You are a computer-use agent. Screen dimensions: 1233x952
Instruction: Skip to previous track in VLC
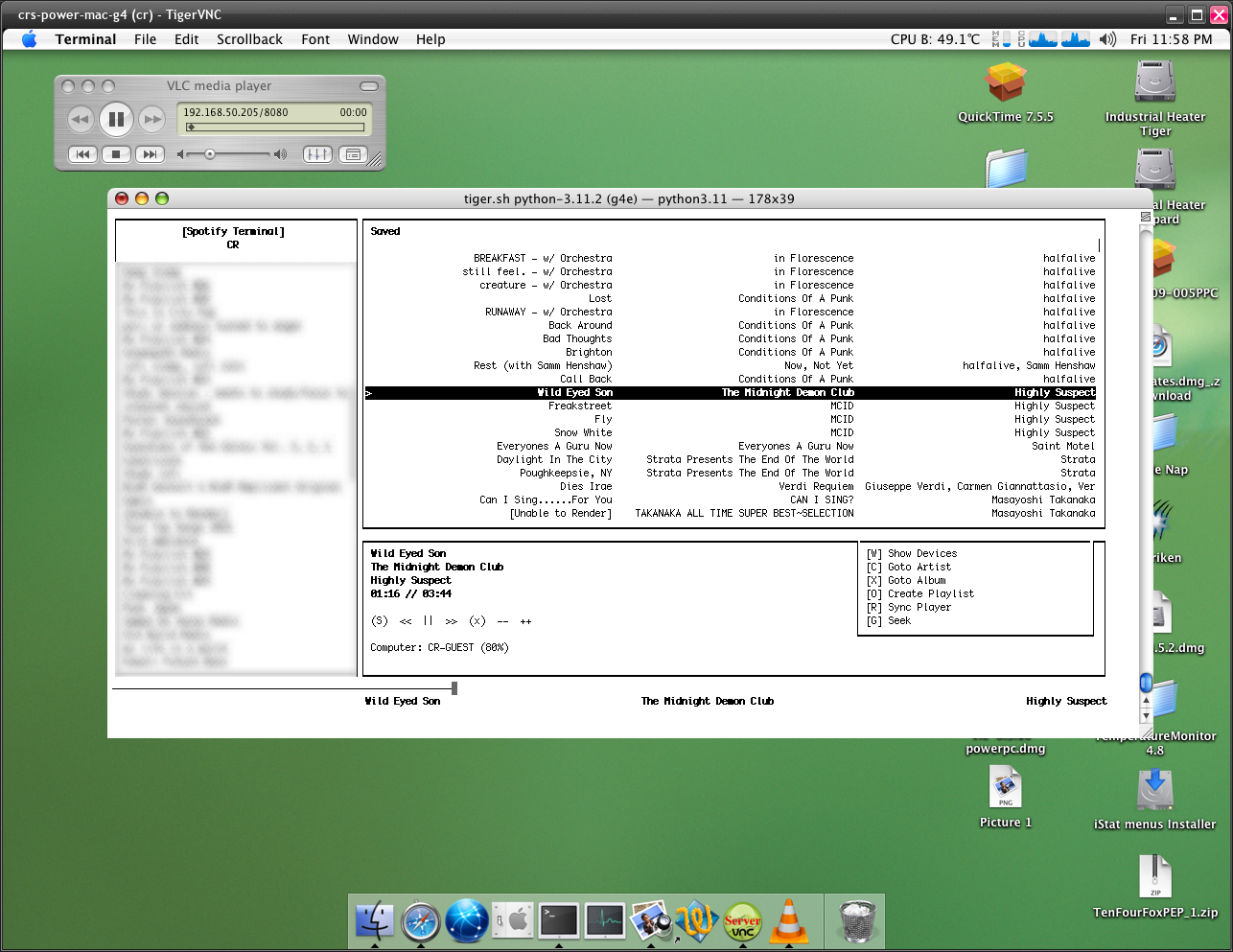(x=83, y=154)
